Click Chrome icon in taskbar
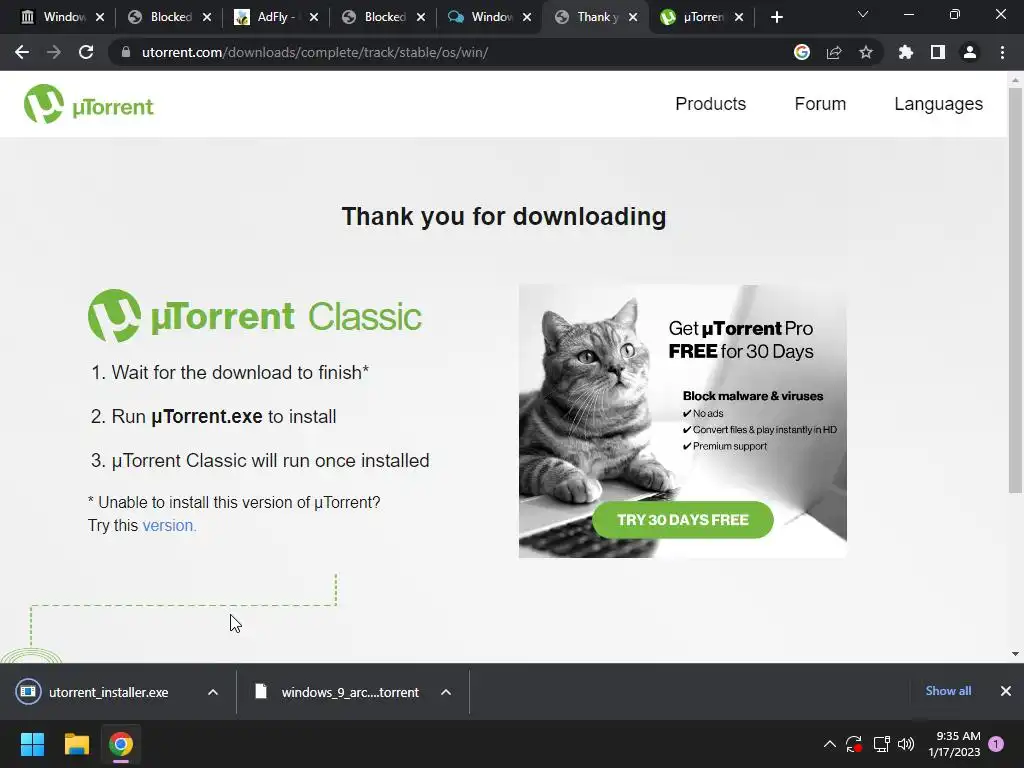 (x=120, y=744)
